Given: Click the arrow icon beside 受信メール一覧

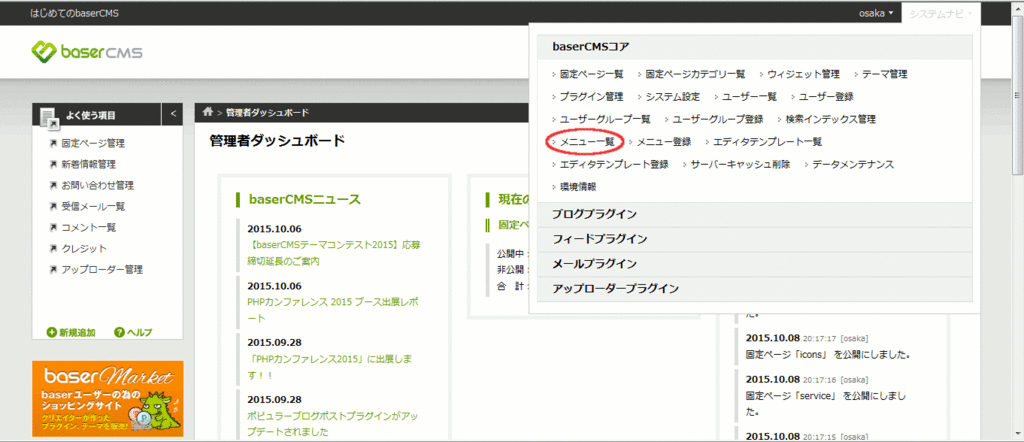Looking at the screenshot, I should click(x=53, y=206).
